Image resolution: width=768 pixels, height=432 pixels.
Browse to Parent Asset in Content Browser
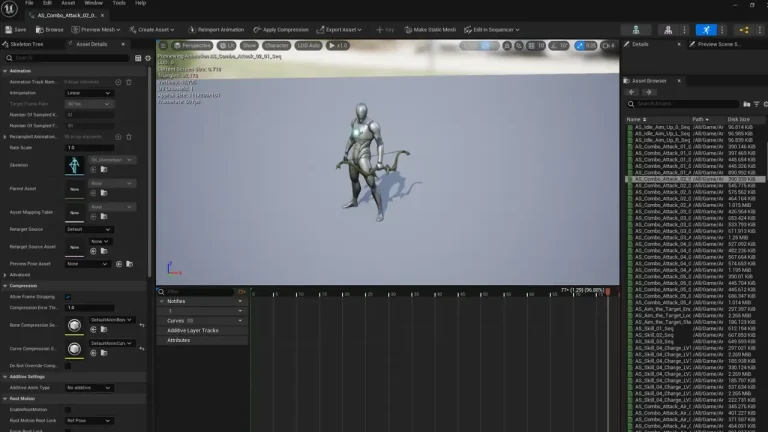point(104,193)
